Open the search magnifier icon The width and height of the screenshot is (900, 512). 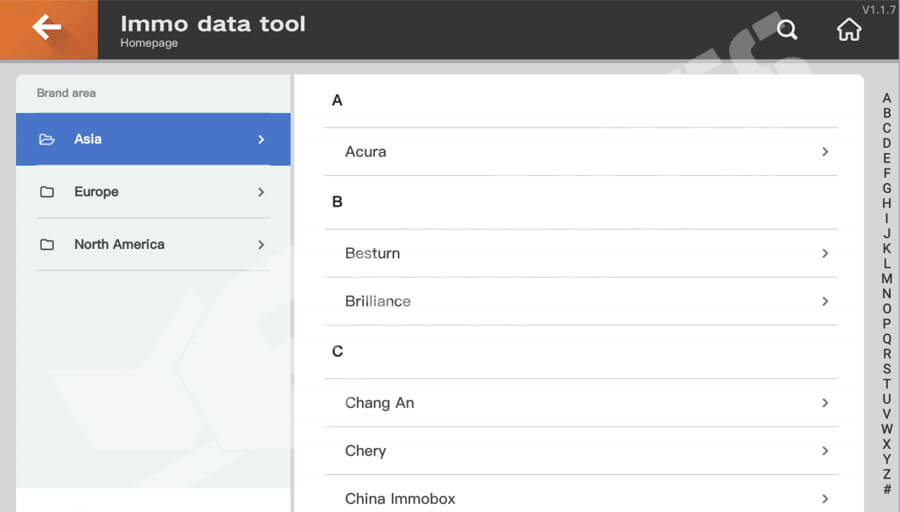pyautogui.click(x=787, y=30)
